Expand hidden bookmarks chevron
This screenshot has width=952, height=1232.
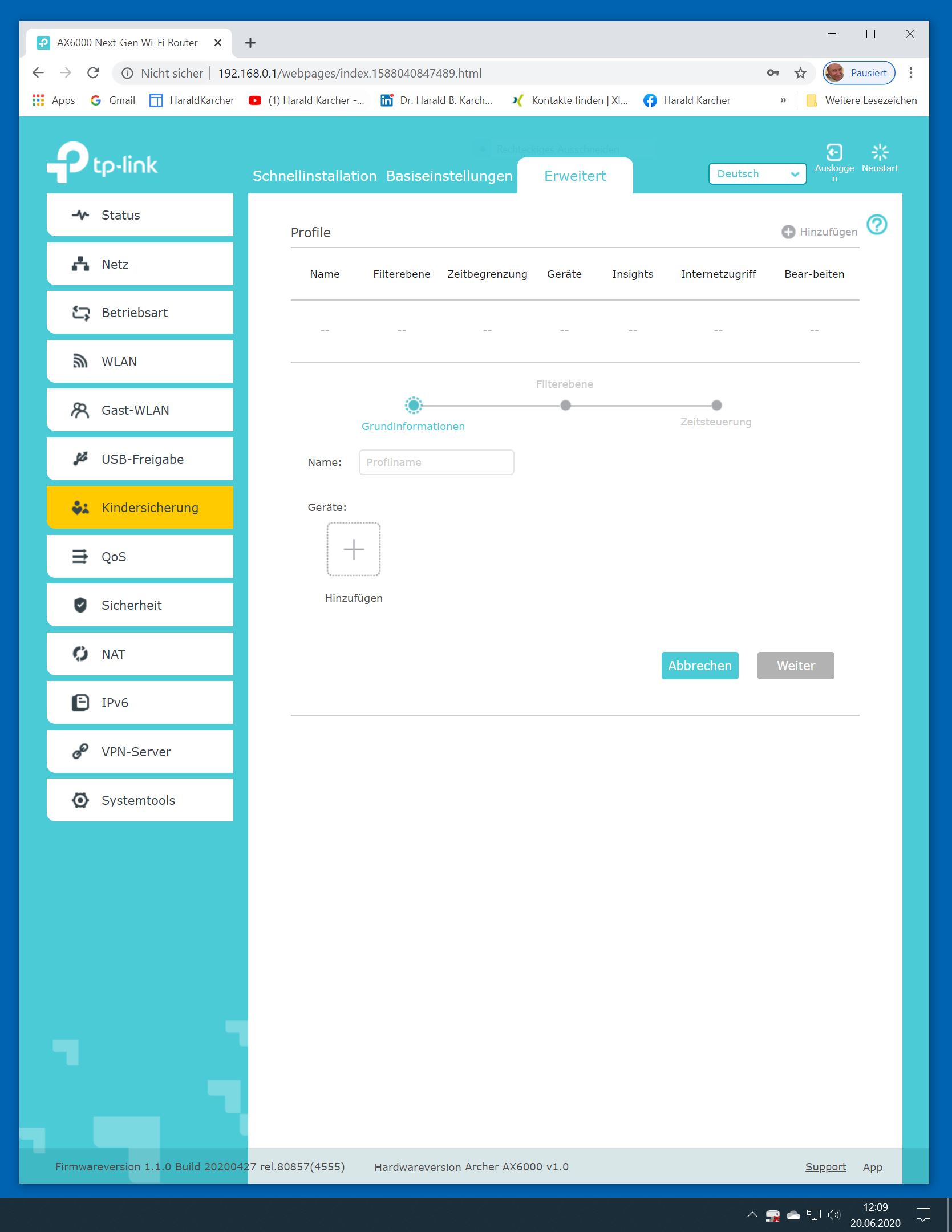pyautogui.click(x=783, y=100)
